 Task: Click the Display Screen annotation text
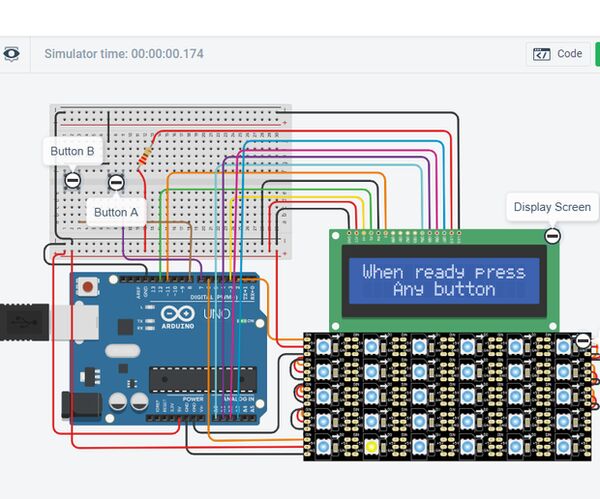click(552, 207)
